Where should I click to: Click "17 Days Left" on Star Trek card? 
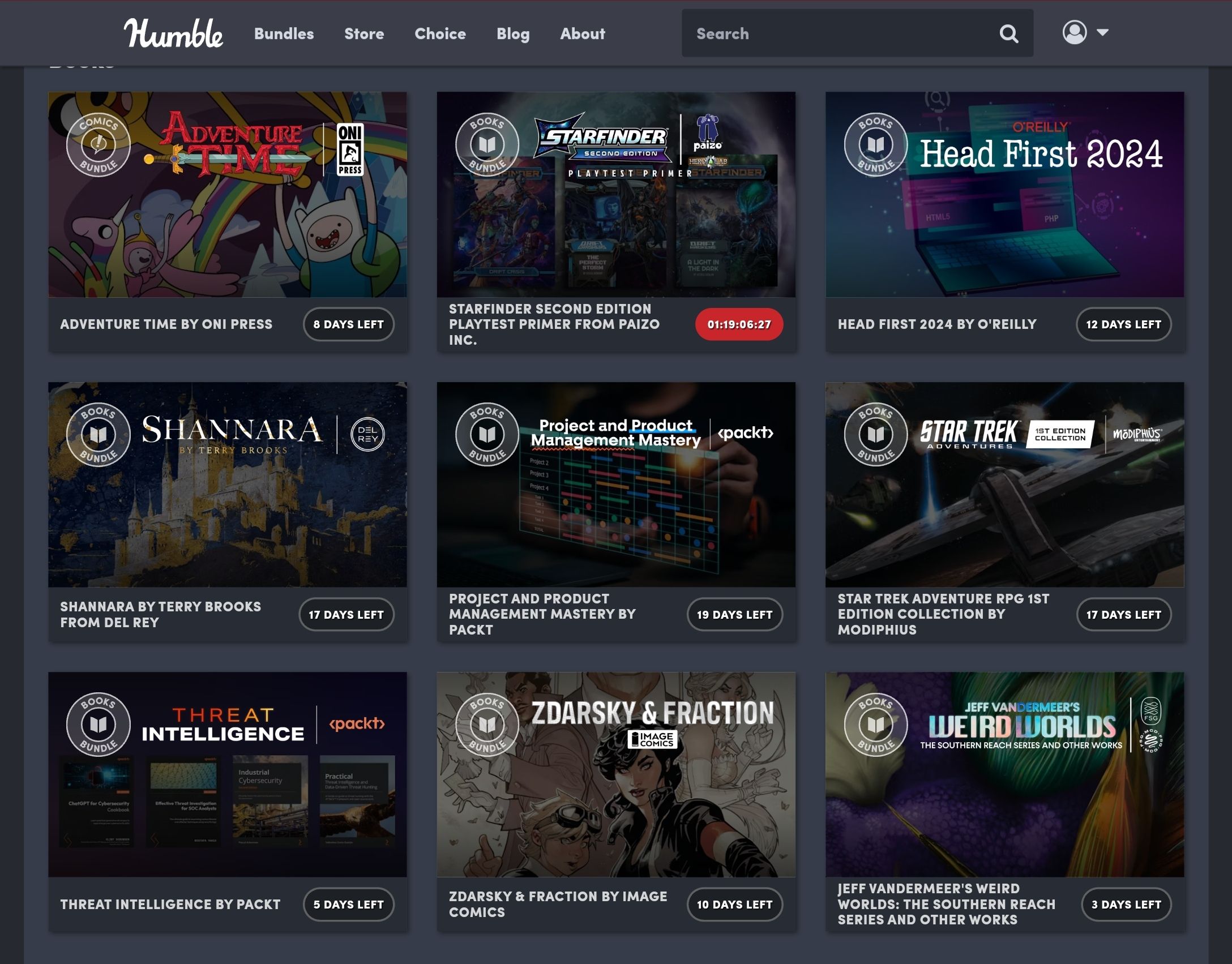[x=1123, y=614]
